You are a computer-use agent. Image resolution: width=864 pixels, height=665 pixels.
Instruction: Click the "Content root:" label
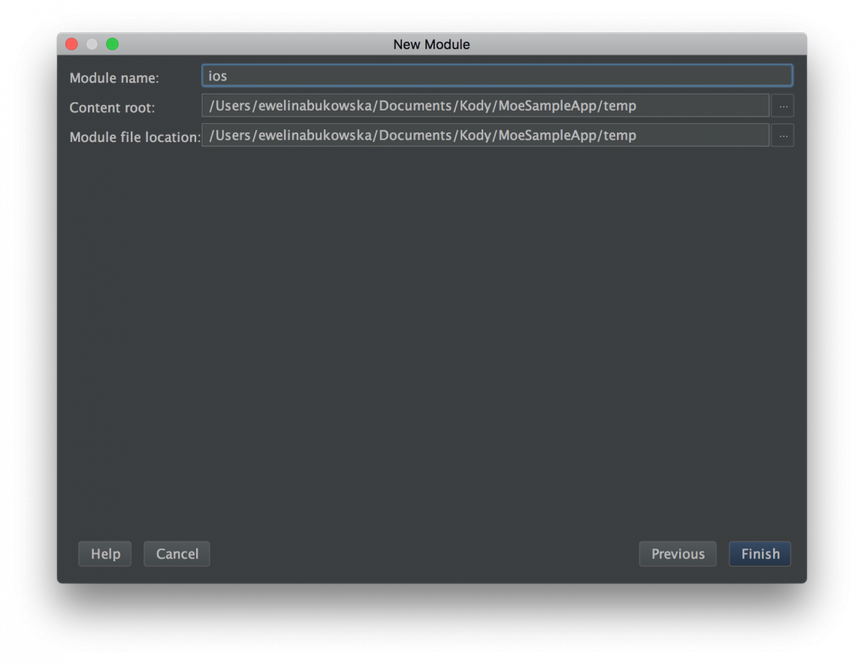click(112, 108)
